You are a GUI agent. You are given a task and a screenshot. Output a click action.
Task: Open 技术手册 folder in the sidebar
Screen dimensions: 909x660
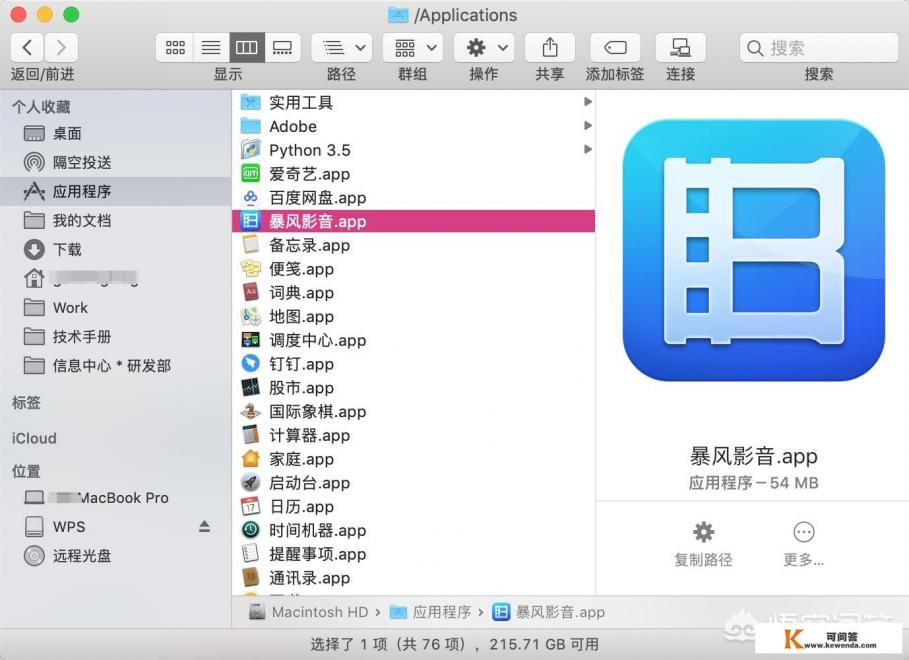[x=116, y=336]
